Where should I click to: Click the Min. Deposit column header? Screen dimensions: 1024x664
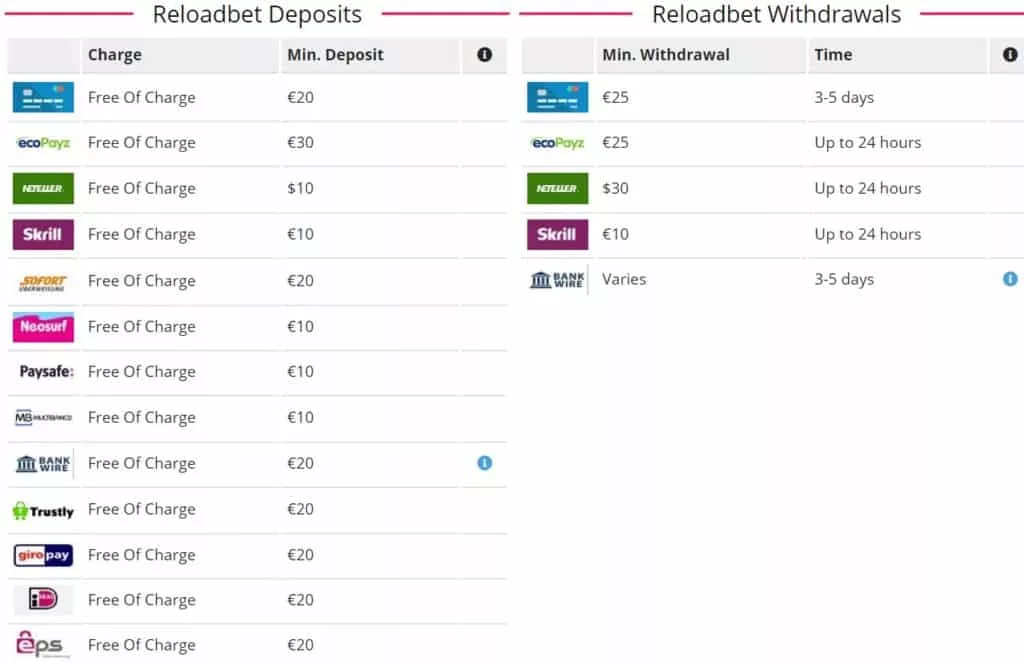(335, 55)
